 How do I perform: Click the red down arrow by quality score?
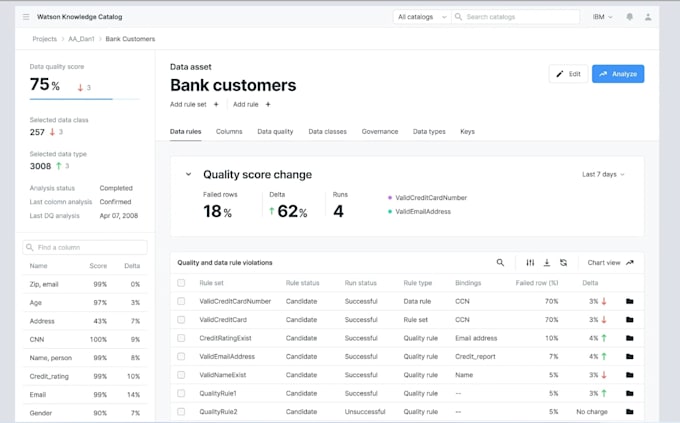coord(80,88)
